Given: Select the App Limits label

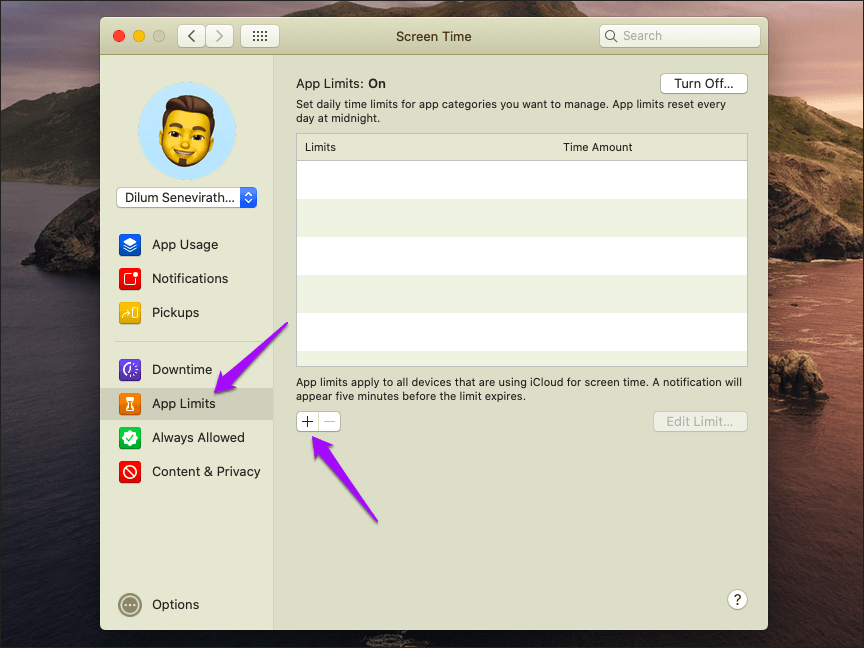Looking at the screenshot, I should pyautogui.click(x=183, y=404).
